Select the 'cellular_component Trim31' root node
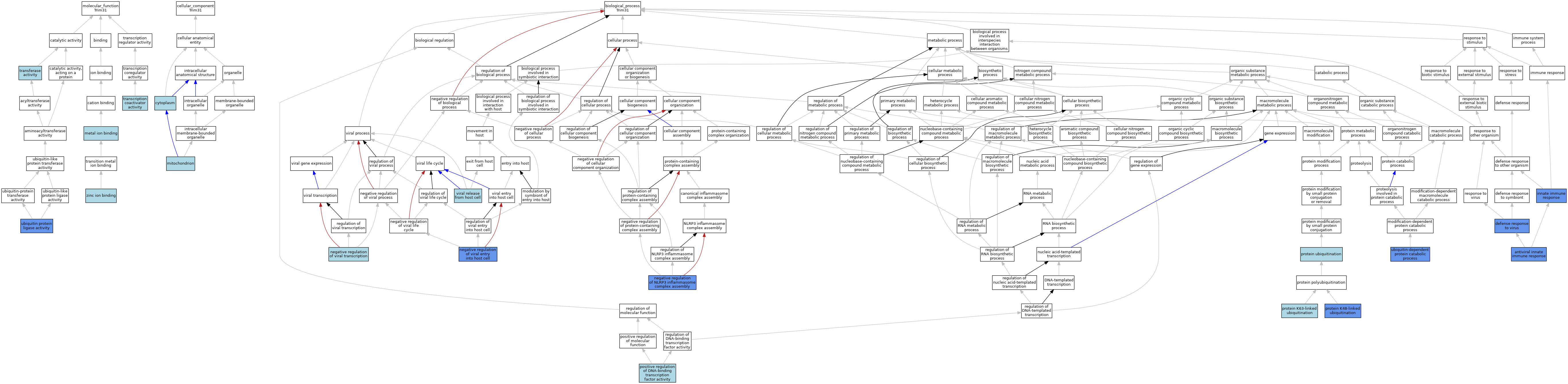The height and width of the screenshot is (384, 1568). coord(195,8)
